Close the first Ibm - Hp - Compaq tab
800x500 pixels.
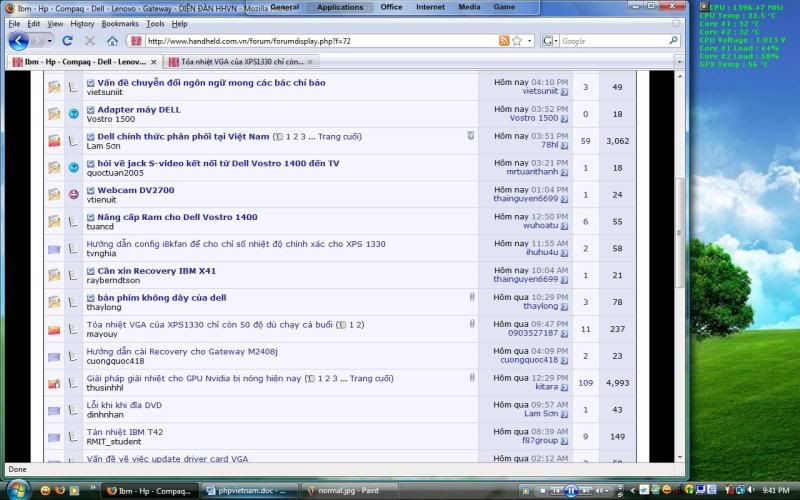point(154,62)
